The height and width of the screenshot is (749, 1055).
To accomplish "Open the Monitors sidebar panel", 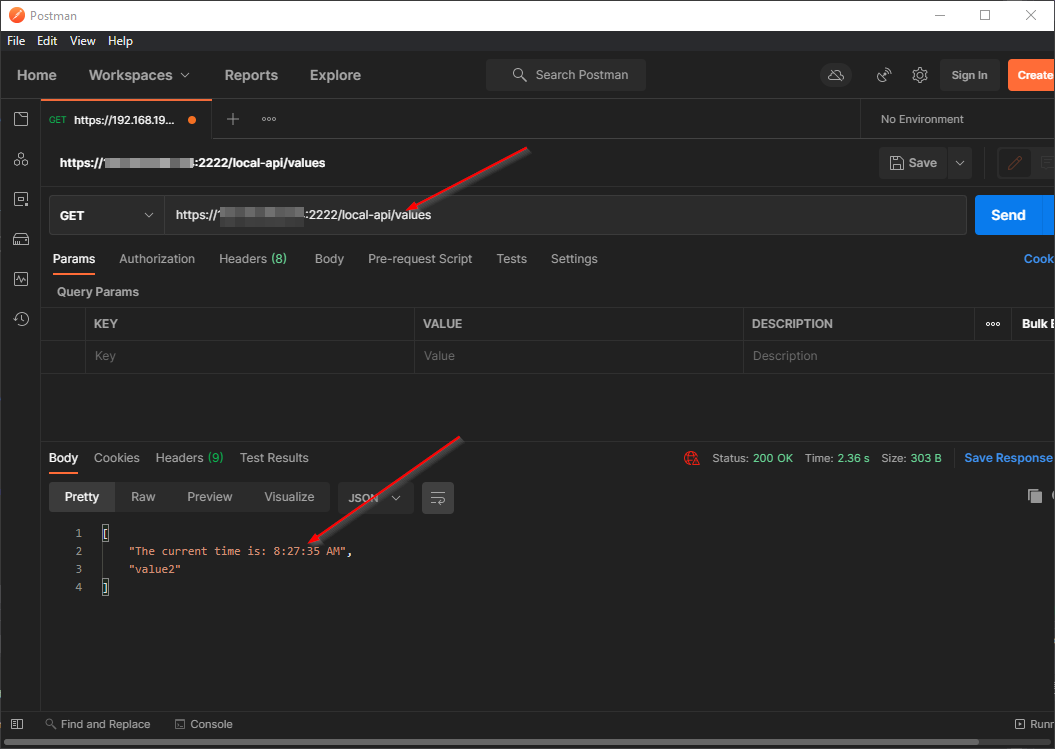I will click(x=20, y=278).
